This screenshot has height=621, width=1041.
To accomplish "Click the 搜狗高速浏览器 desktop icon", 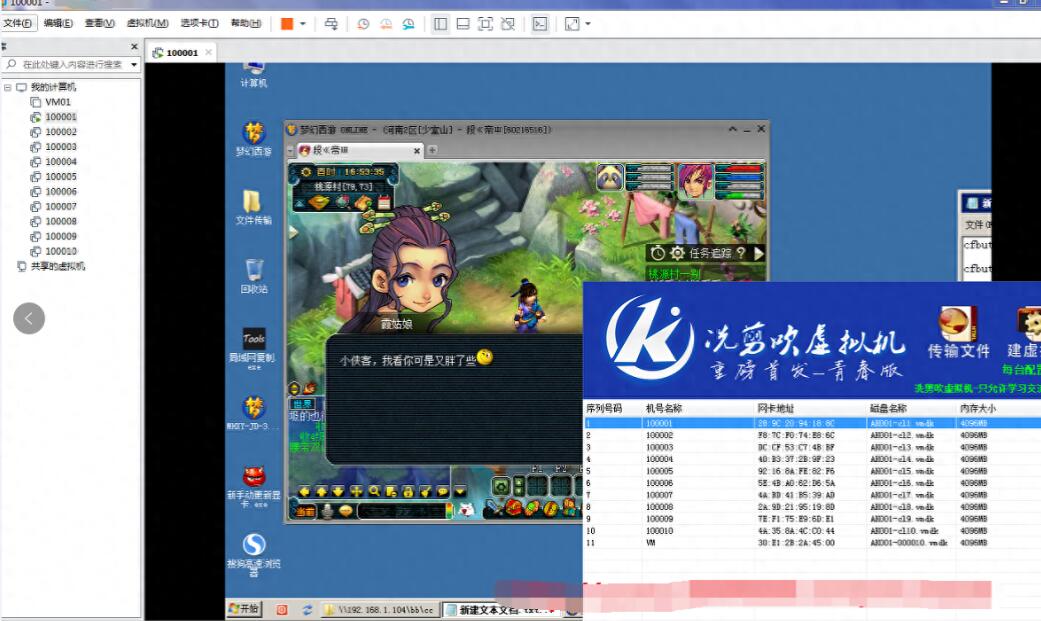I will pyautogui.click(x=254, y=556).
